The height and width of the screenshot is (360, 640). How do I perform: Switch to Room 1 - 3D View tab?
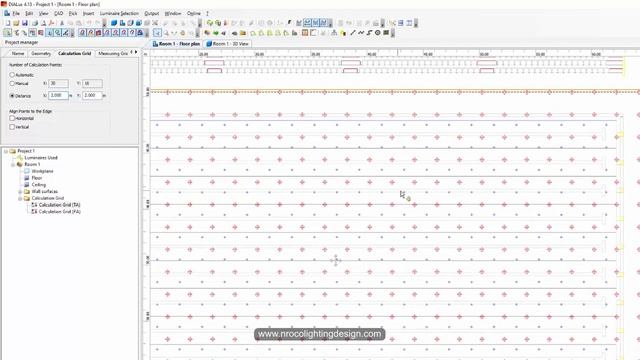click(227, 44)
